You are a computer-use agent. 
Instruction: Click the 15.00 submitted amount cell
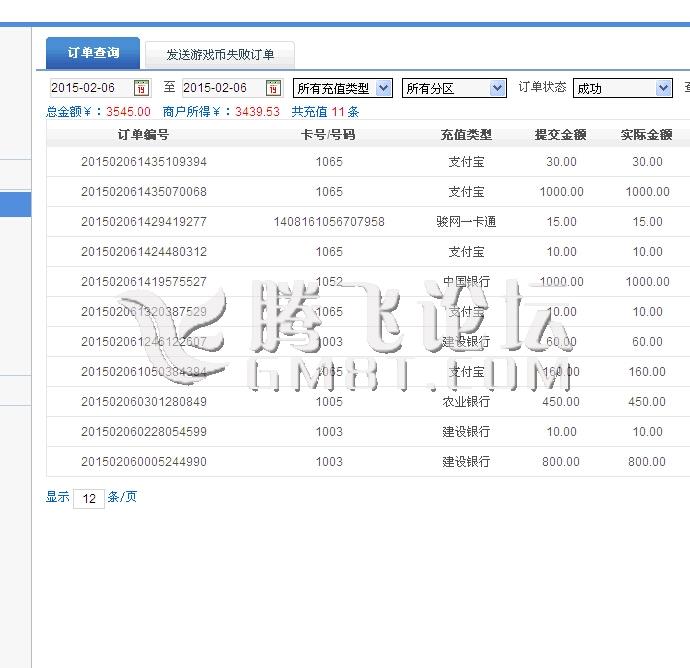[x=562, y=222]
